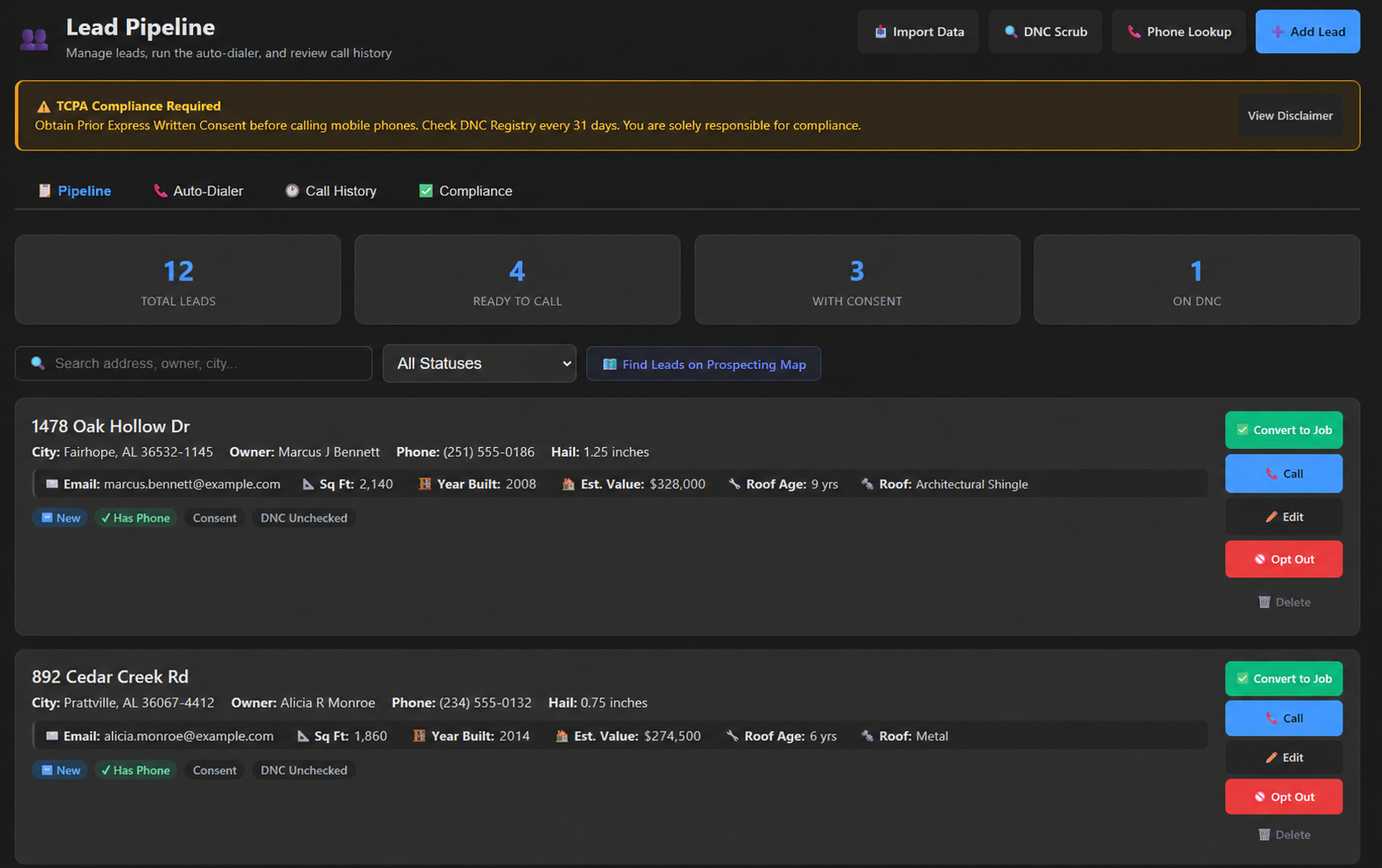Click email alicia.monroe@example.com
The image size is (1382, 868).
coord(189,736)
